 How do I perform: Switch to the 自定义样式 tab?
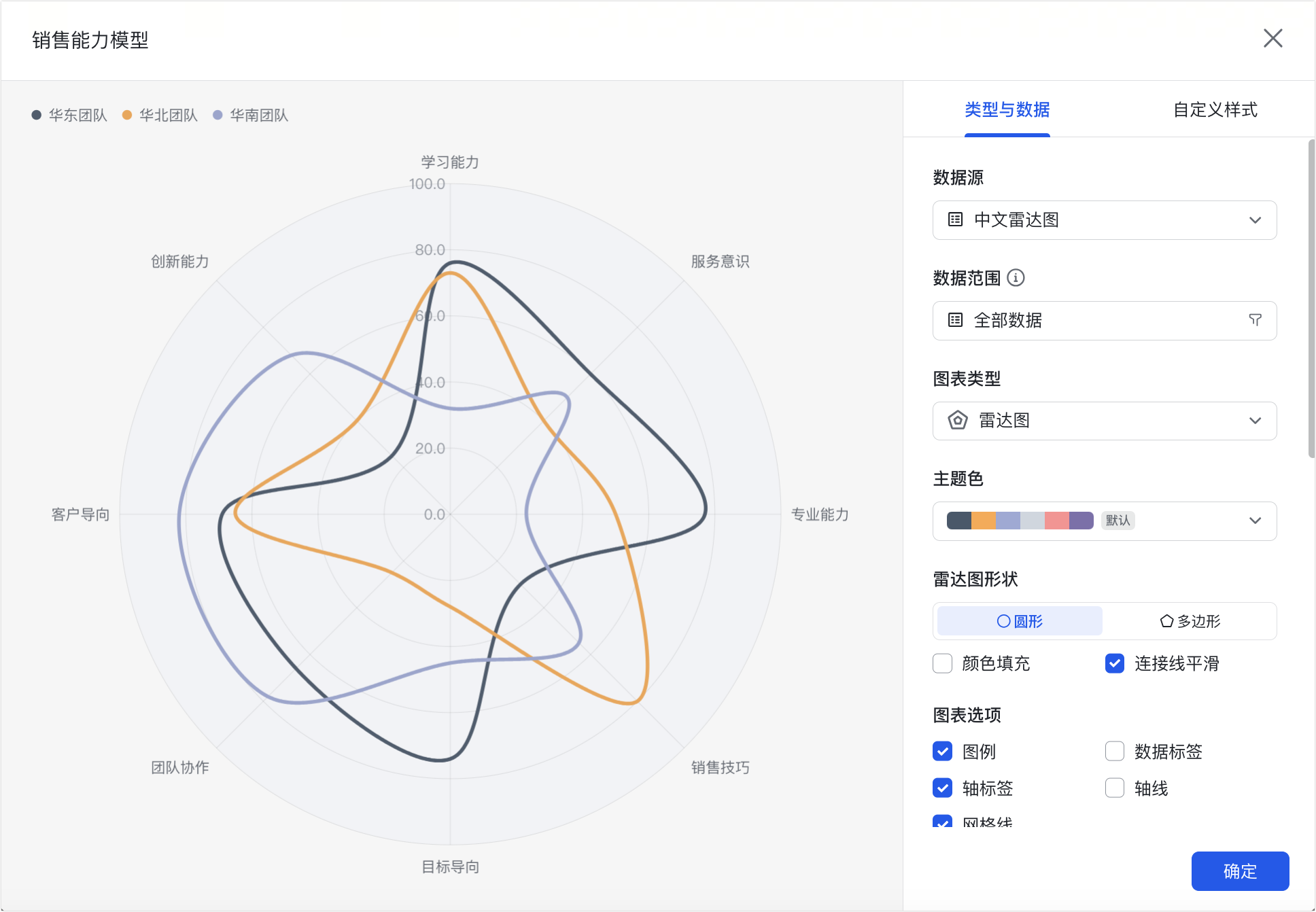[x=1215, y=109]
